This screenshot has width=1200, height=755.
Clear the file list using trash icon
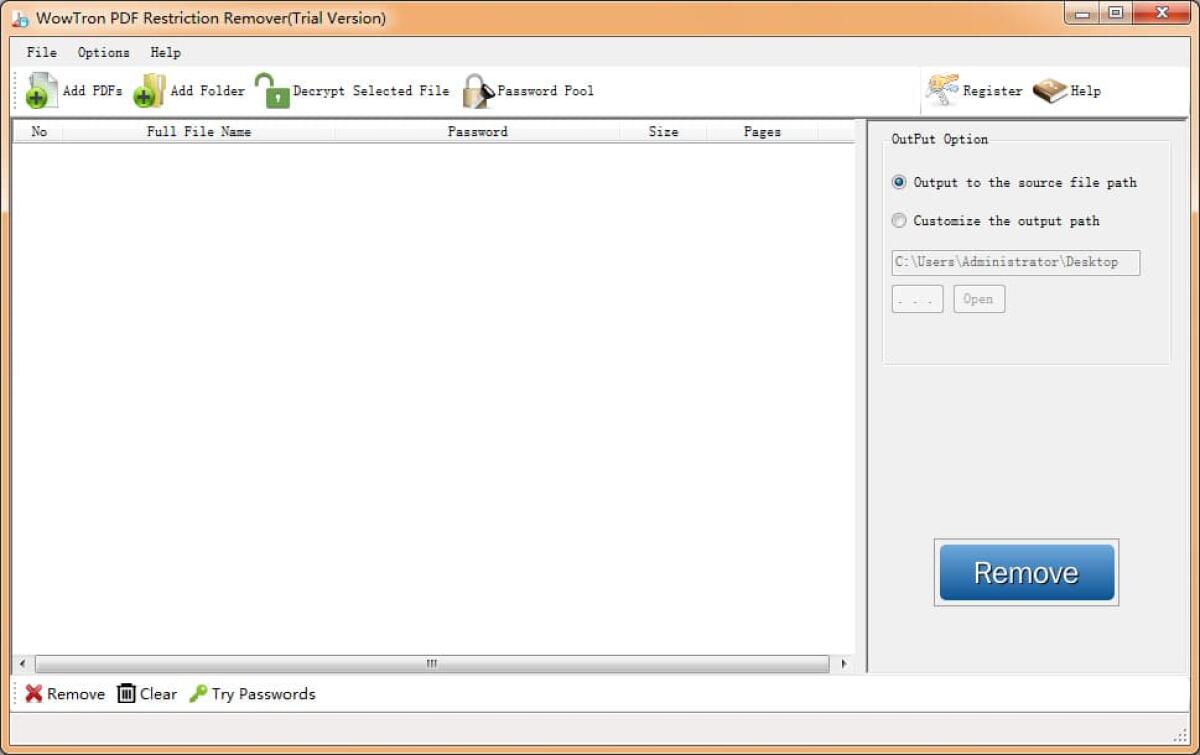(127, 693)
